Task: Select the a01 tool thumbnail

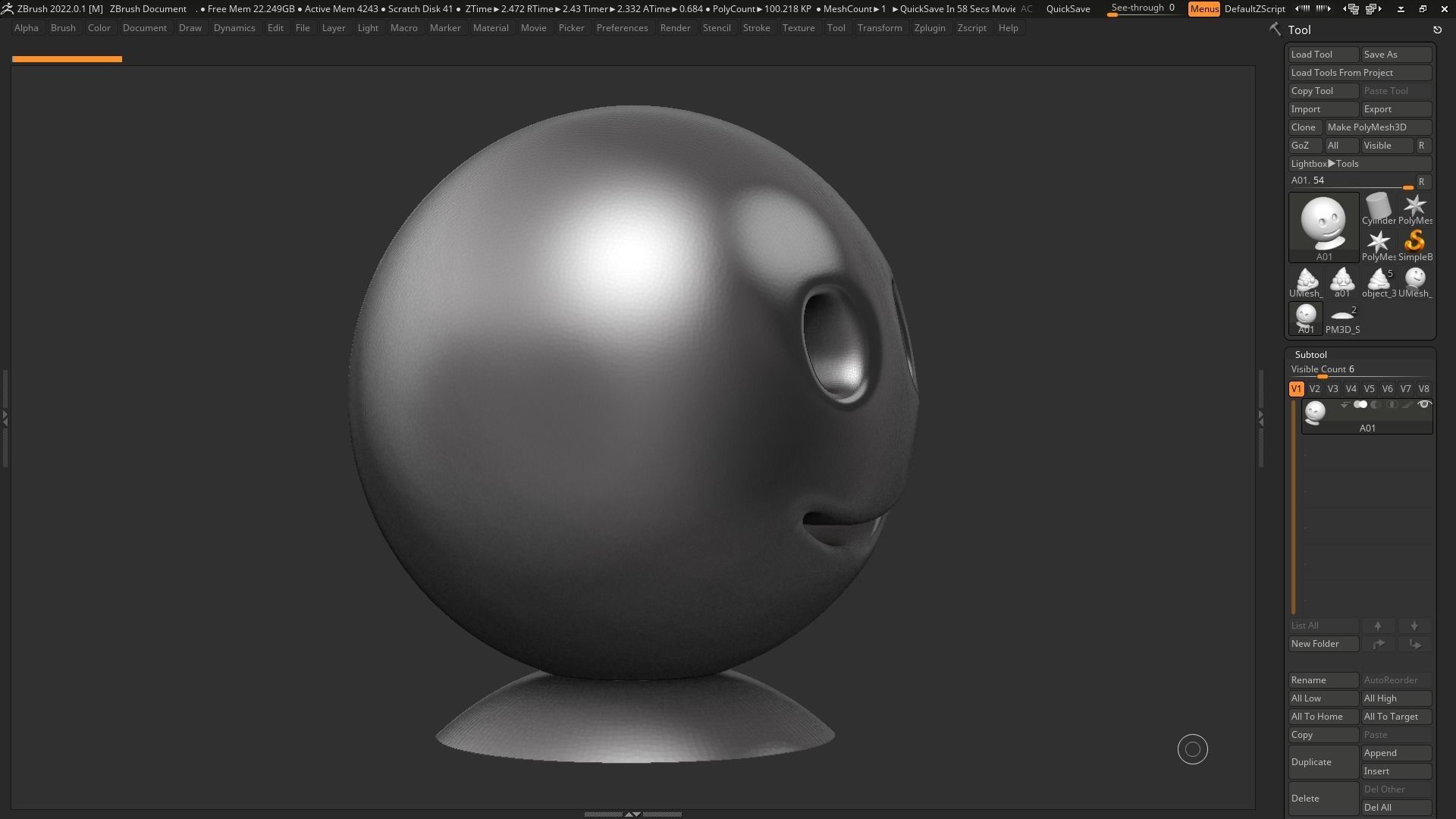Action: [x=1341, y=281]
